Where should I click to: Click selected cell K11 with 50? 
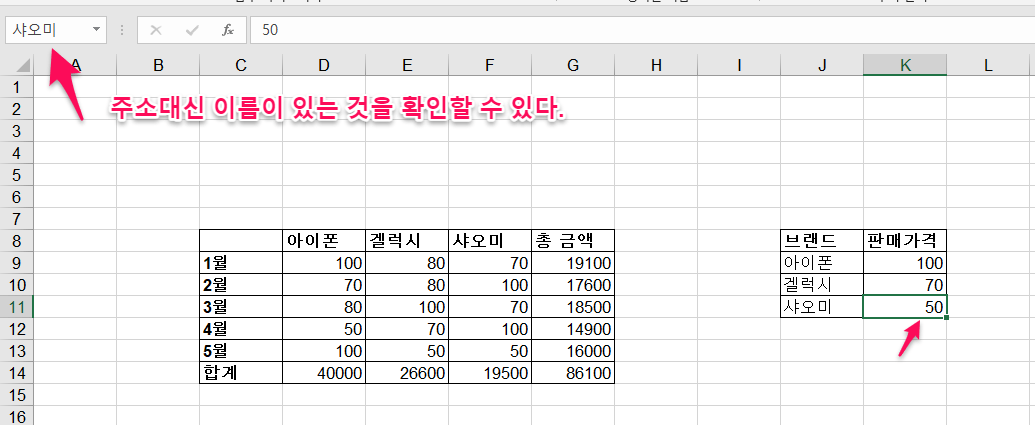point(905,307)
